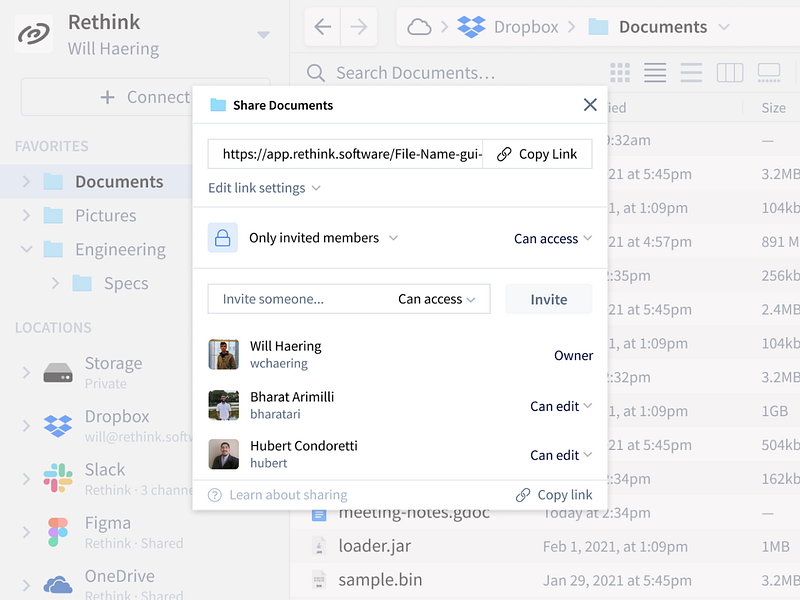800x600 pixels.
Task: Open Documents breadcrumb dropdown
Action: [724, 27]
